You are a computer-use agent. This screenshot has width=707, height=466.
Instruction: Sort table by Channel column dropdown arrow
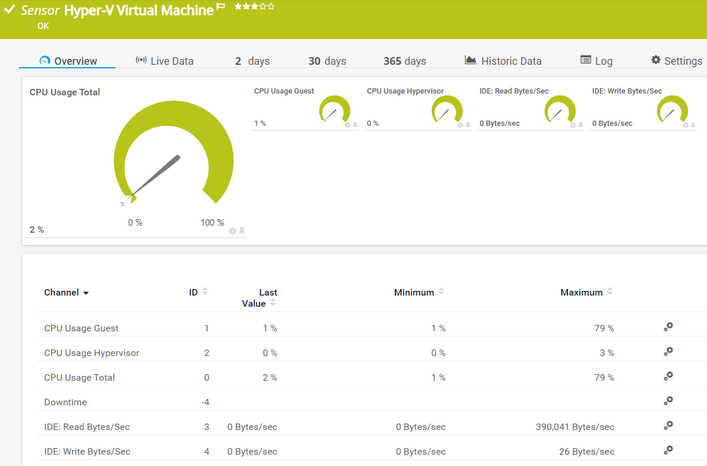[x=86, y=293]
